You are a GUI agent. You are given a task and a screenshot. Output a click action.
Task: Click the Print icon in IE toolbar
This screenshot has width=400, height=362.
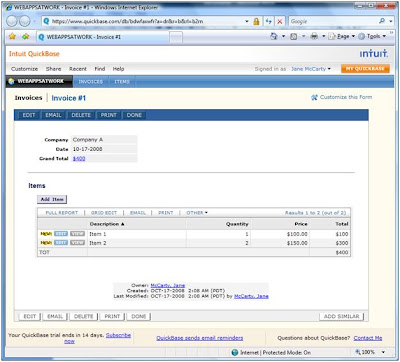314,36
